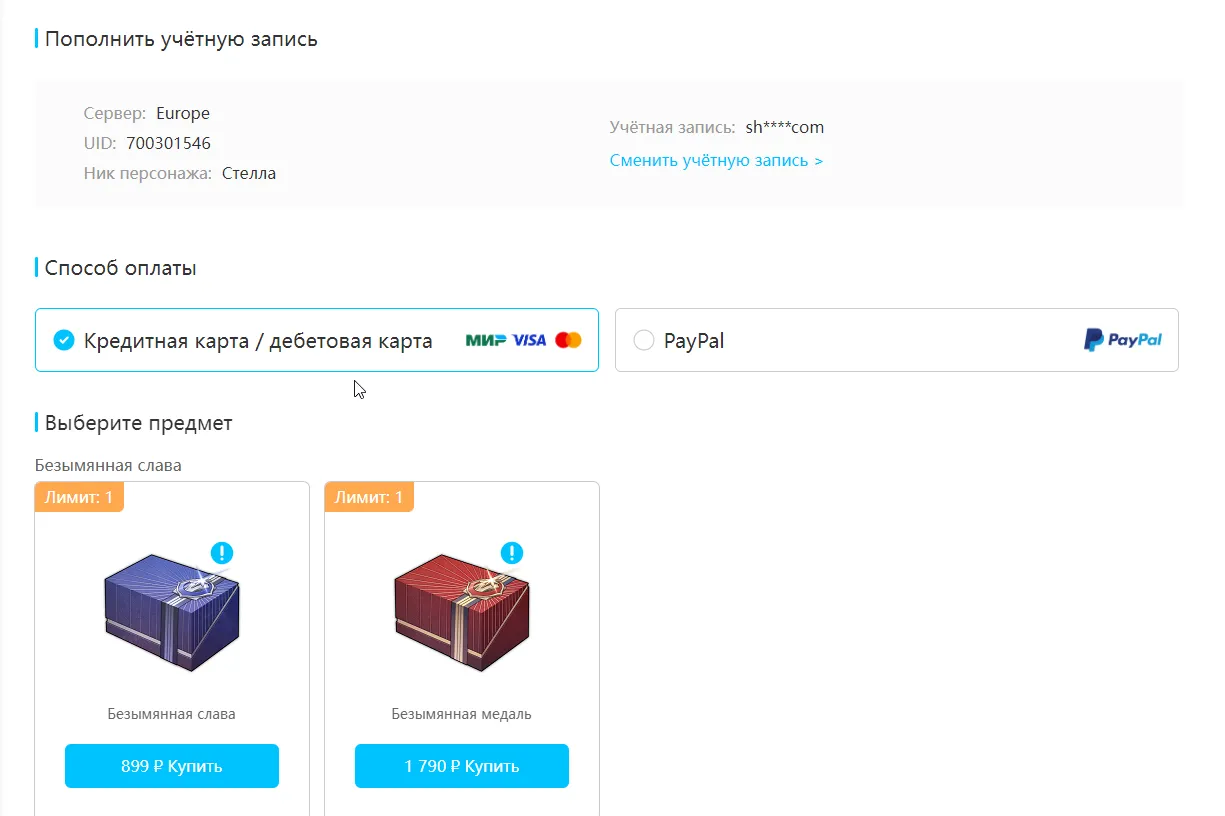This screenshot has width=1225, height=816.
Task: Click the Лимит: 1 badge on Безымянная слава card
Action: 79,497
